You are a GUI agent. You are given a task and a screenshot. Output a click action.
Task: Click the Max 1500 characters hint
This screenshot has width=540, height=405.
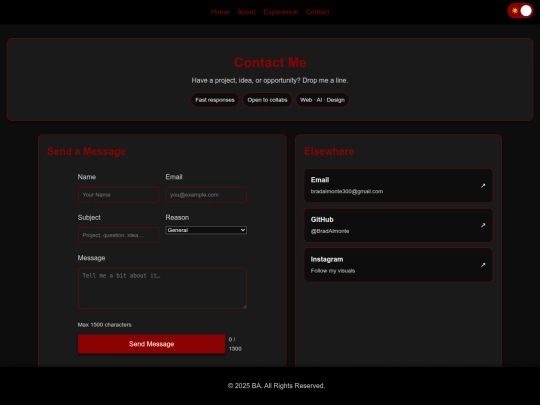tap(104, 325)
